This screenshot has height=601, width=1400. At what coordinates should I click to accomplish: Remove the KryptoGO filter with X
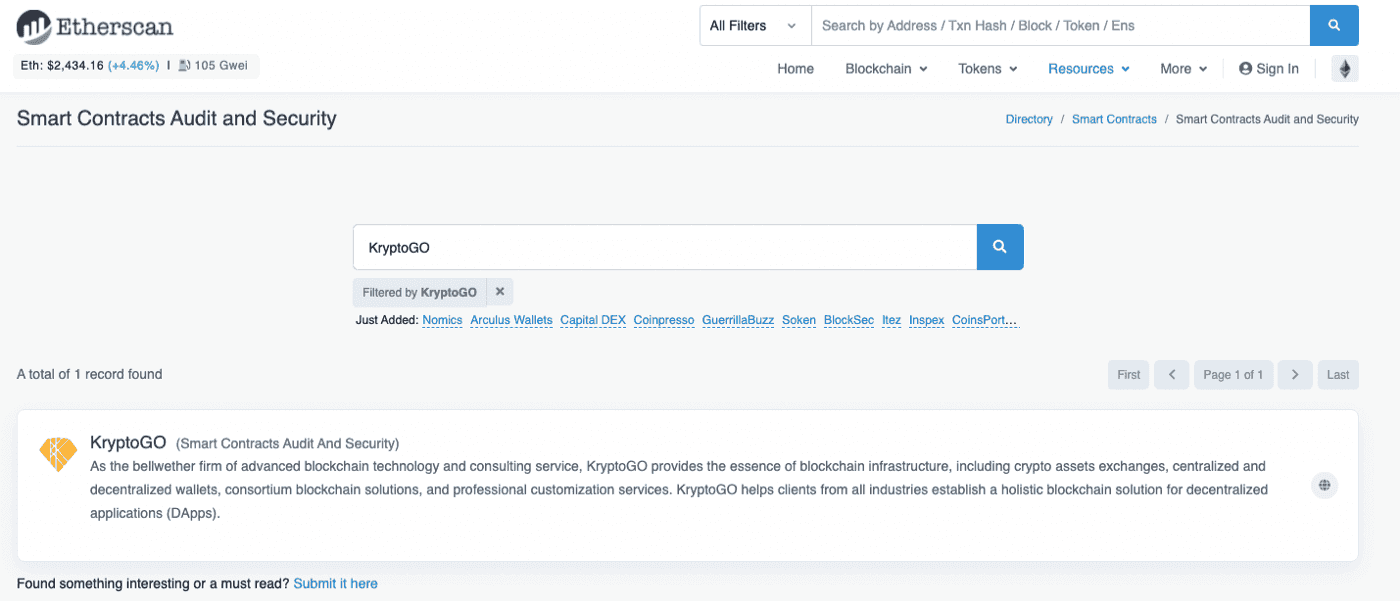[x=500, y=292]
